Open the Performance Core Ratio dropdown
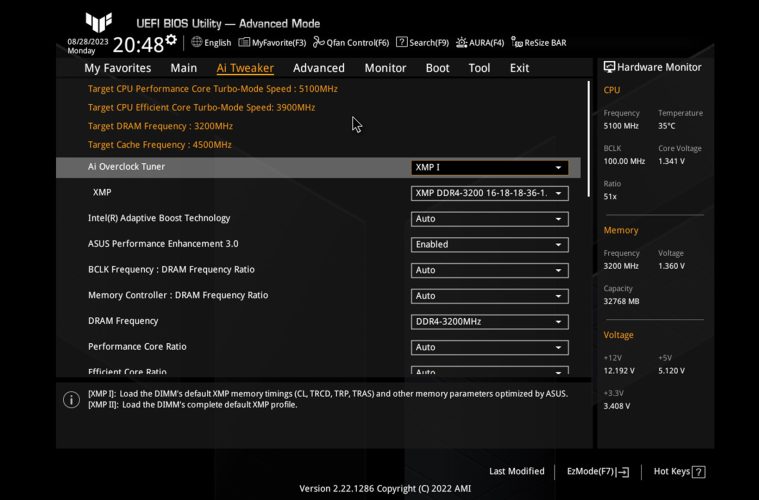Screen dimensions: 759x500 click(x=489, y=347)
